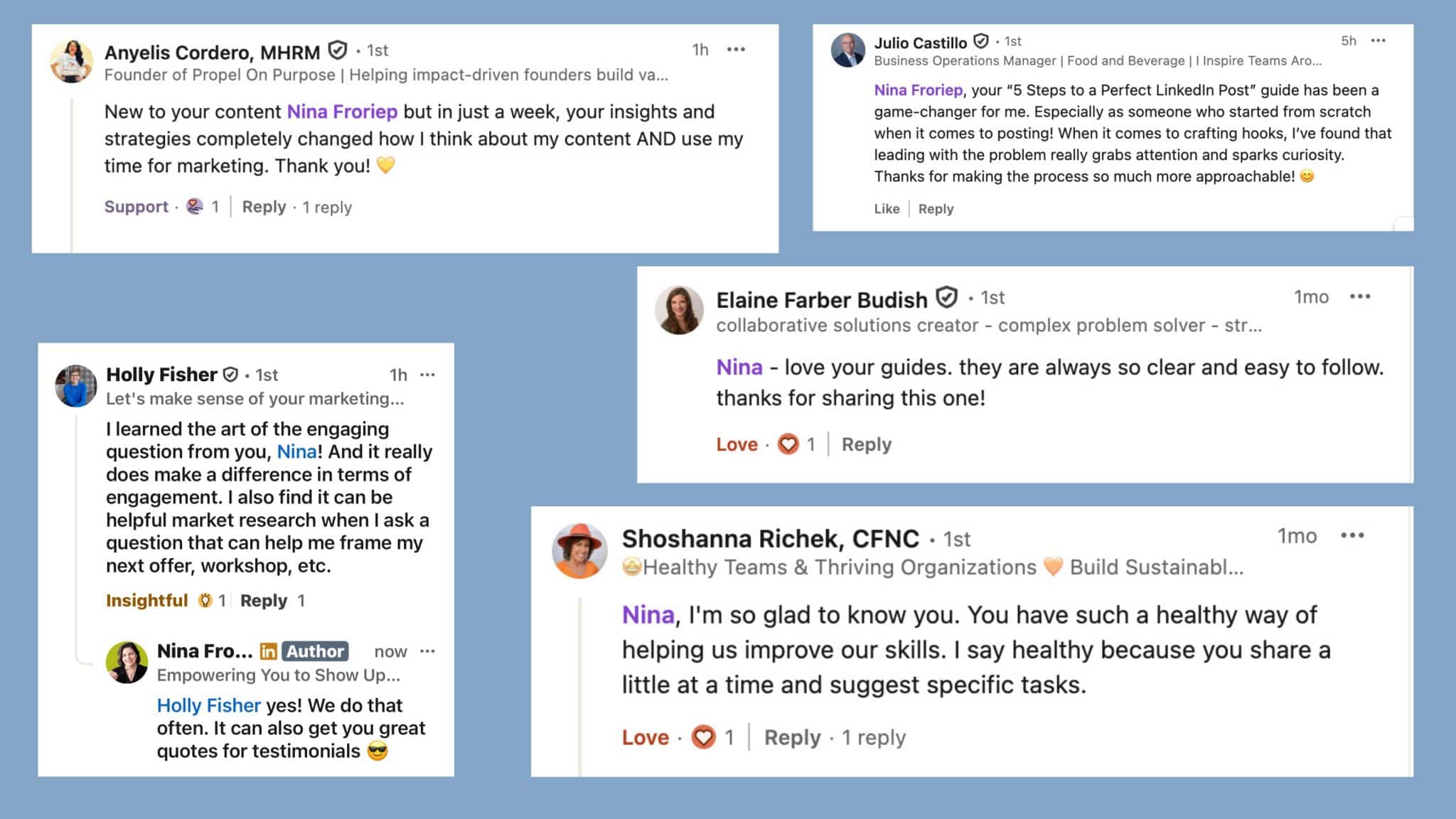This screenshot has width=1456, height=819.
Task: Toggle Support reaction on Anyelis Cordero's comment
Action: coord(136,207)
